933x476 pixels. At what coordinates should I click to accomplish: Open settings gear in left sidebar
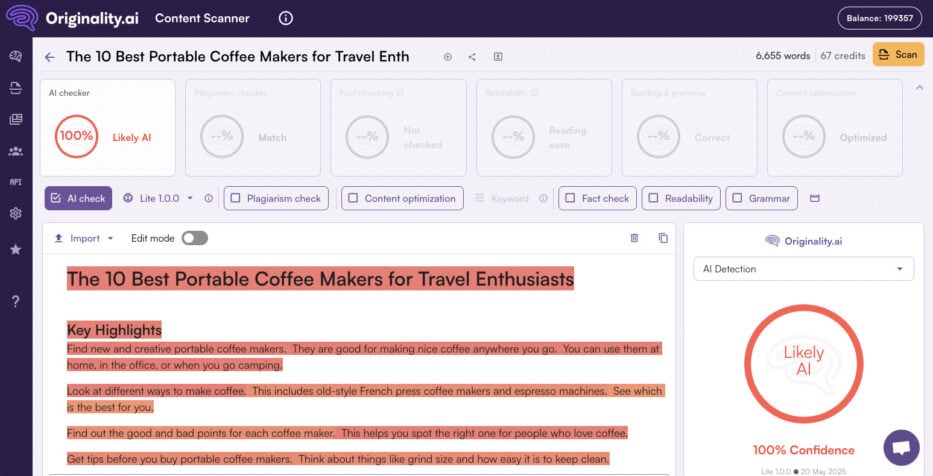15,213
